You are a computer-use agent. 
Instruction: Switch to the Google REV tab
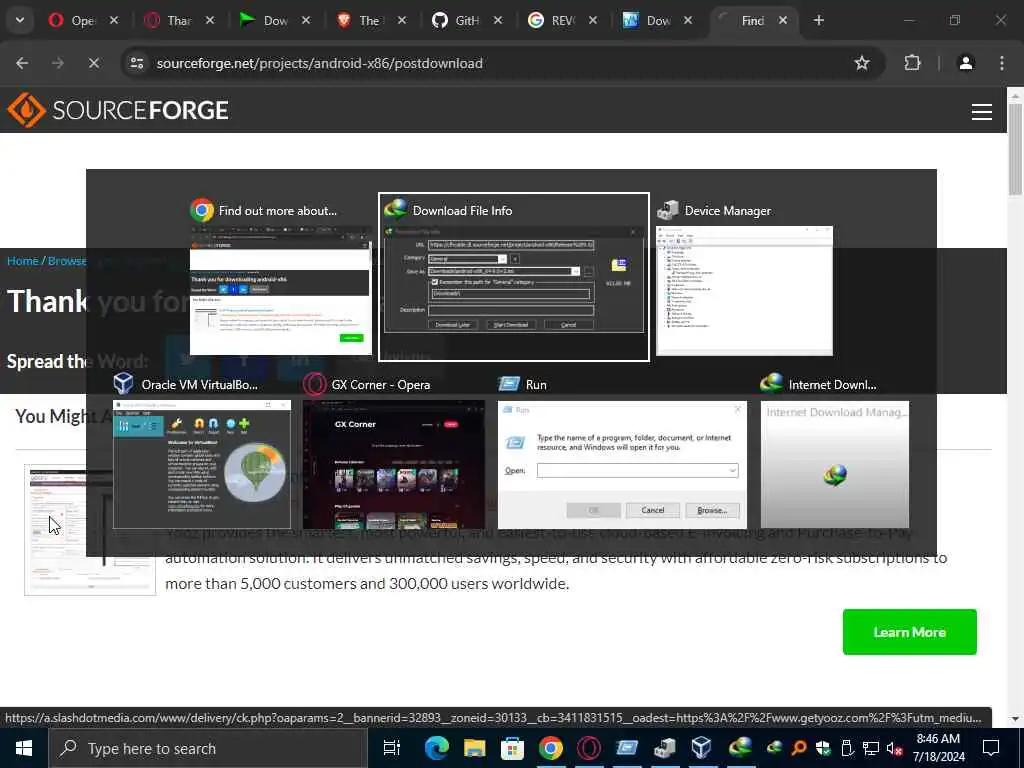pos(562,20)
